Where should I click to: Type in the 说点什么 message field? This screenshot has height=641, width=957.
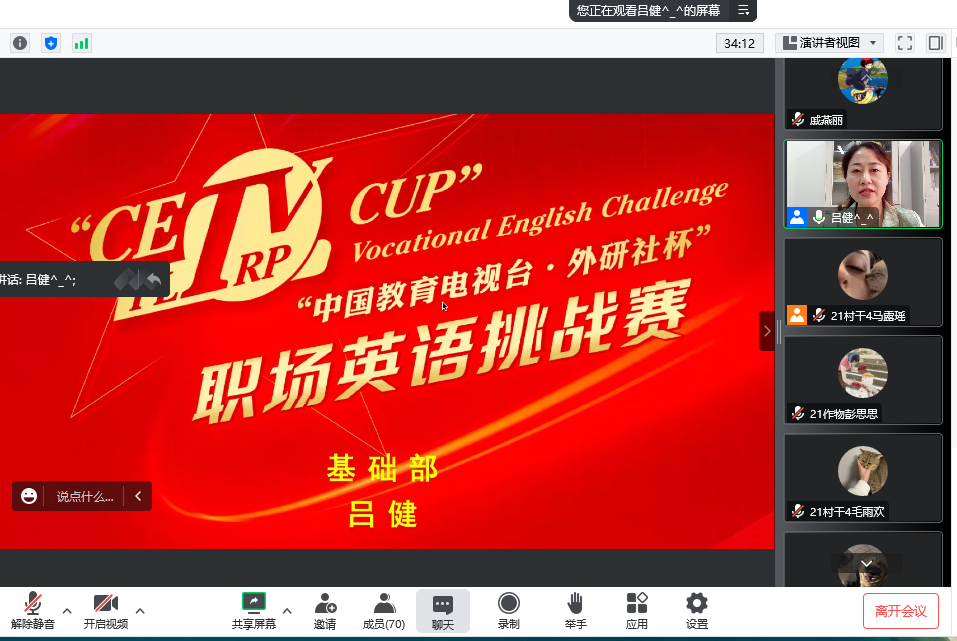pyautogui.click(x=84, y=496)
